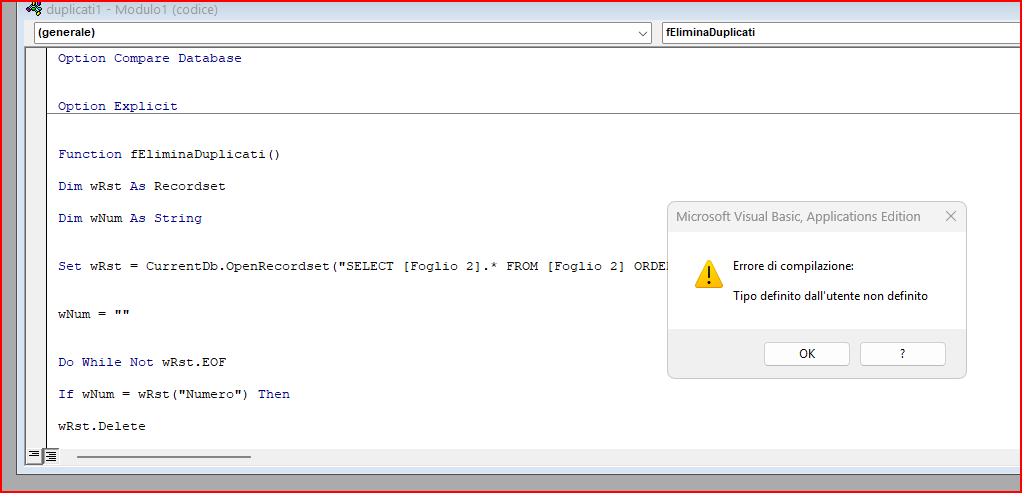Click the "Microsoft Visual Basic, Applications Edition" dialog title
This screenshot has height=493, width=1022.
(798, 217)
